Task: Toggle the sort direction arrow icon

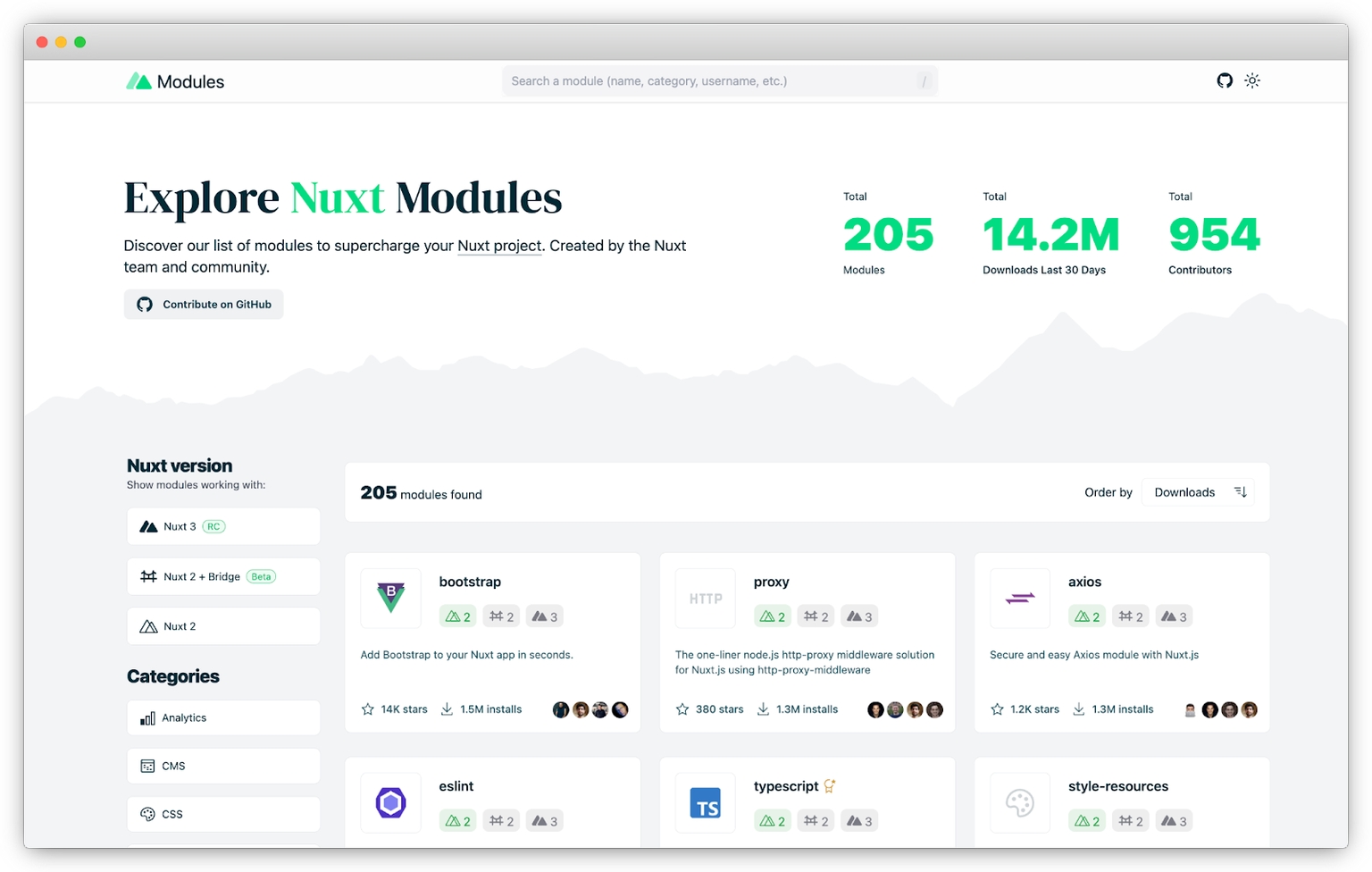Action: (1241, 492)
